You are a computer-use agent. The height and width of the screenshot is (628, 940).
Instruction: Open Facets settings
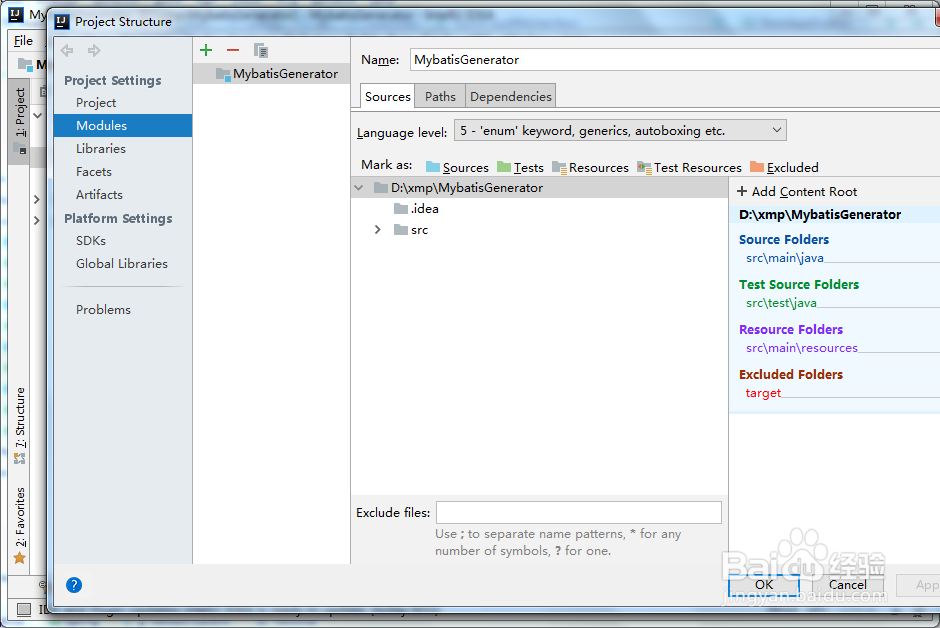(x=94, y=171)
